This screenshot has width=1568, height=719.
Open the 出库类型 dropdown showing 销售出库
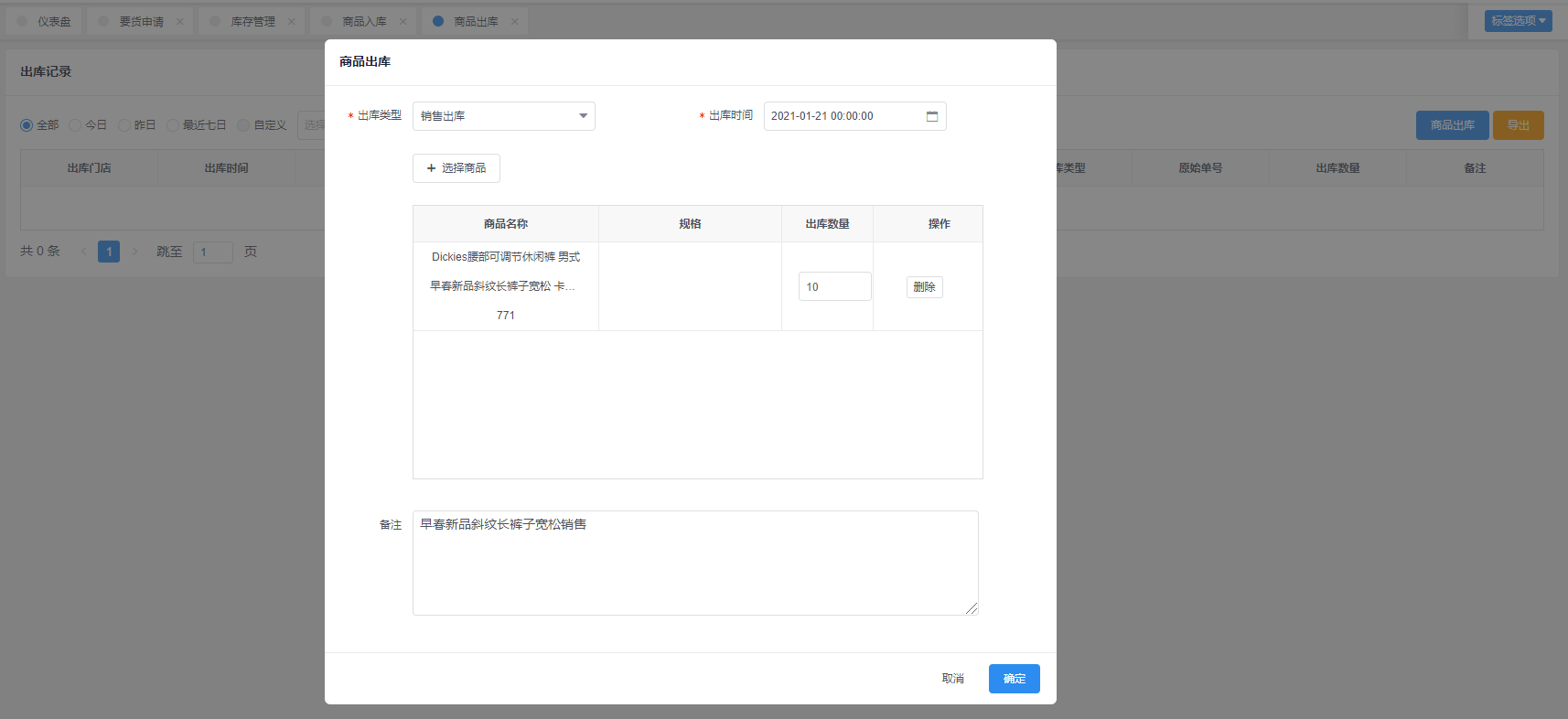504,116
